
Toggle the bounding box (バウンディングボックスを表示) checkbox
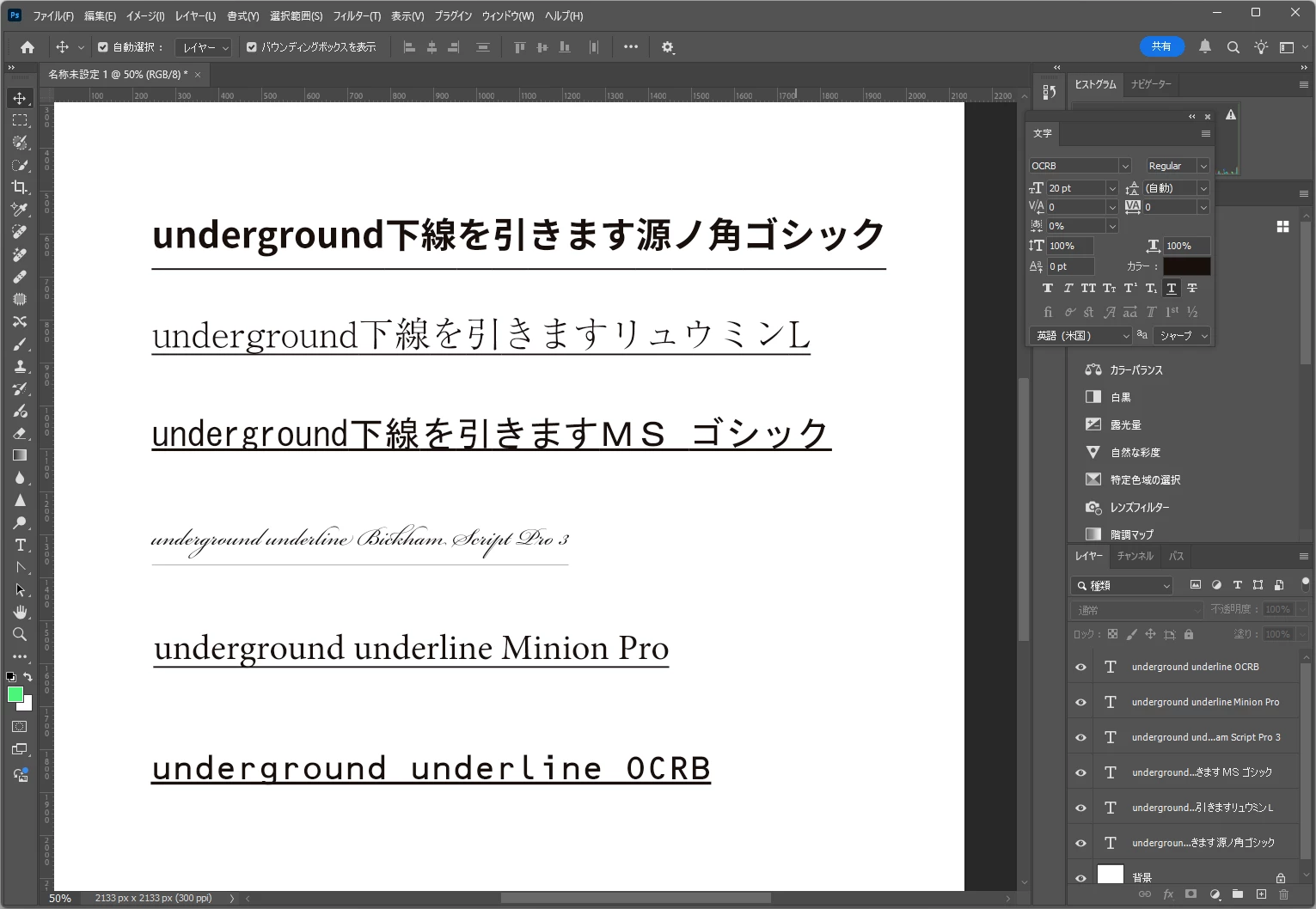point(252,47)
